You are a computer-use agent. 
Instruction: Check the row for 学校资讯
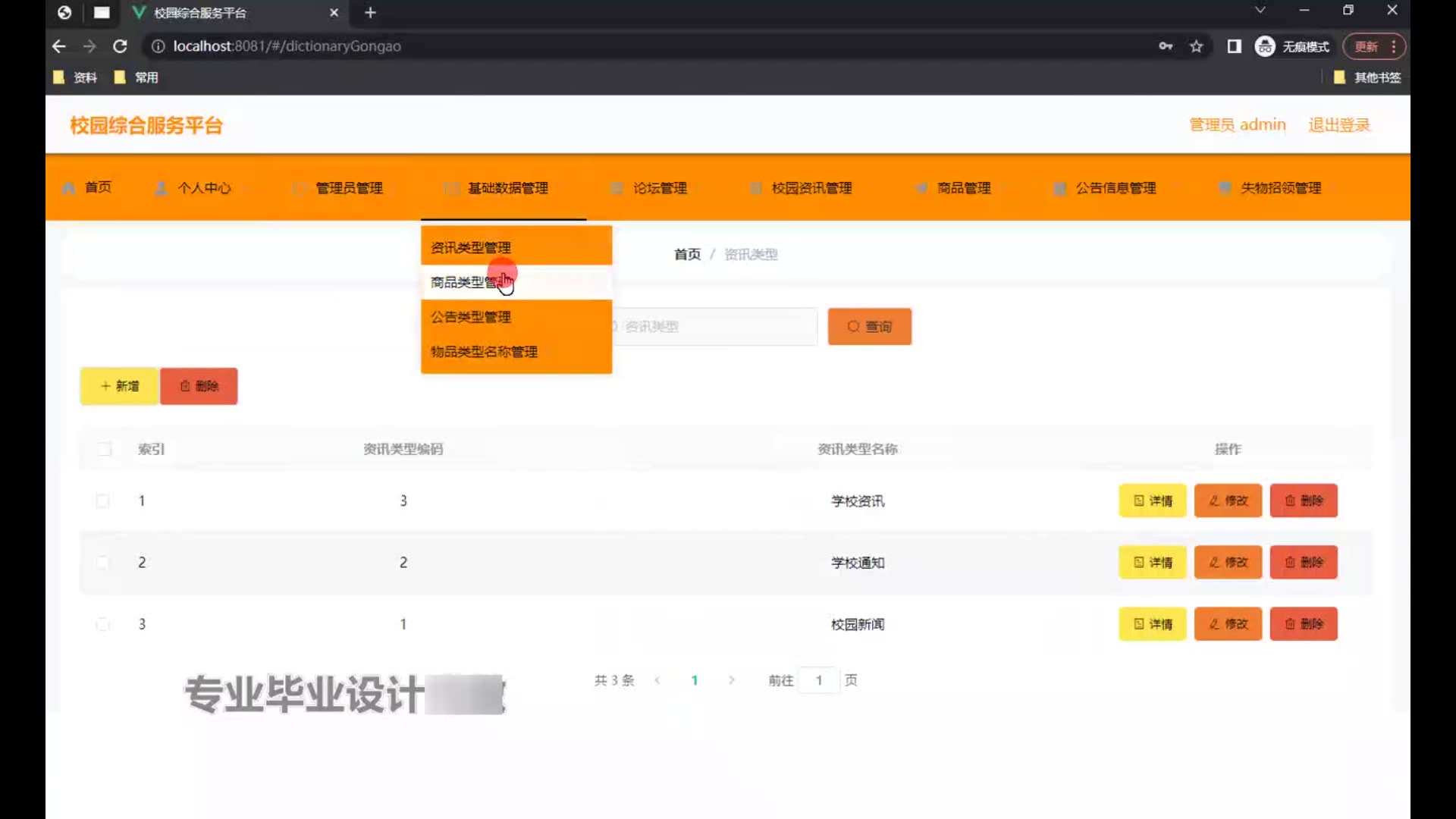(102, 500)
